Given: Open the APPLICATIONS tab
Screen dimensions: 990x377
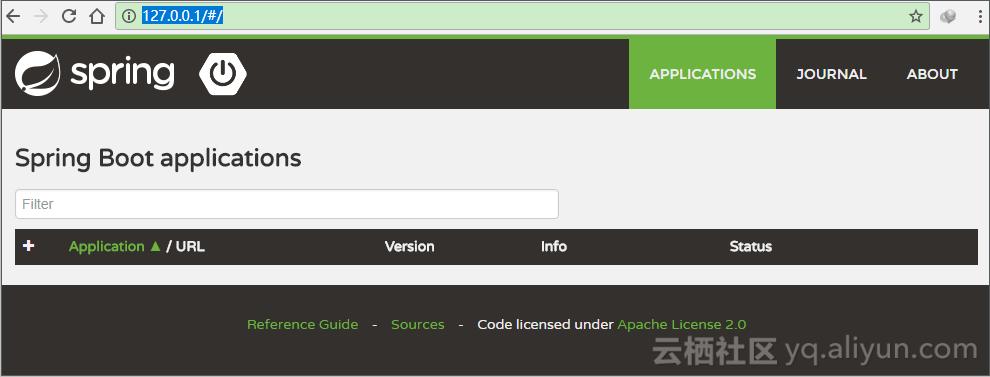Looking at the screenshot, I should pyautogui.click(x=702, y=74).
